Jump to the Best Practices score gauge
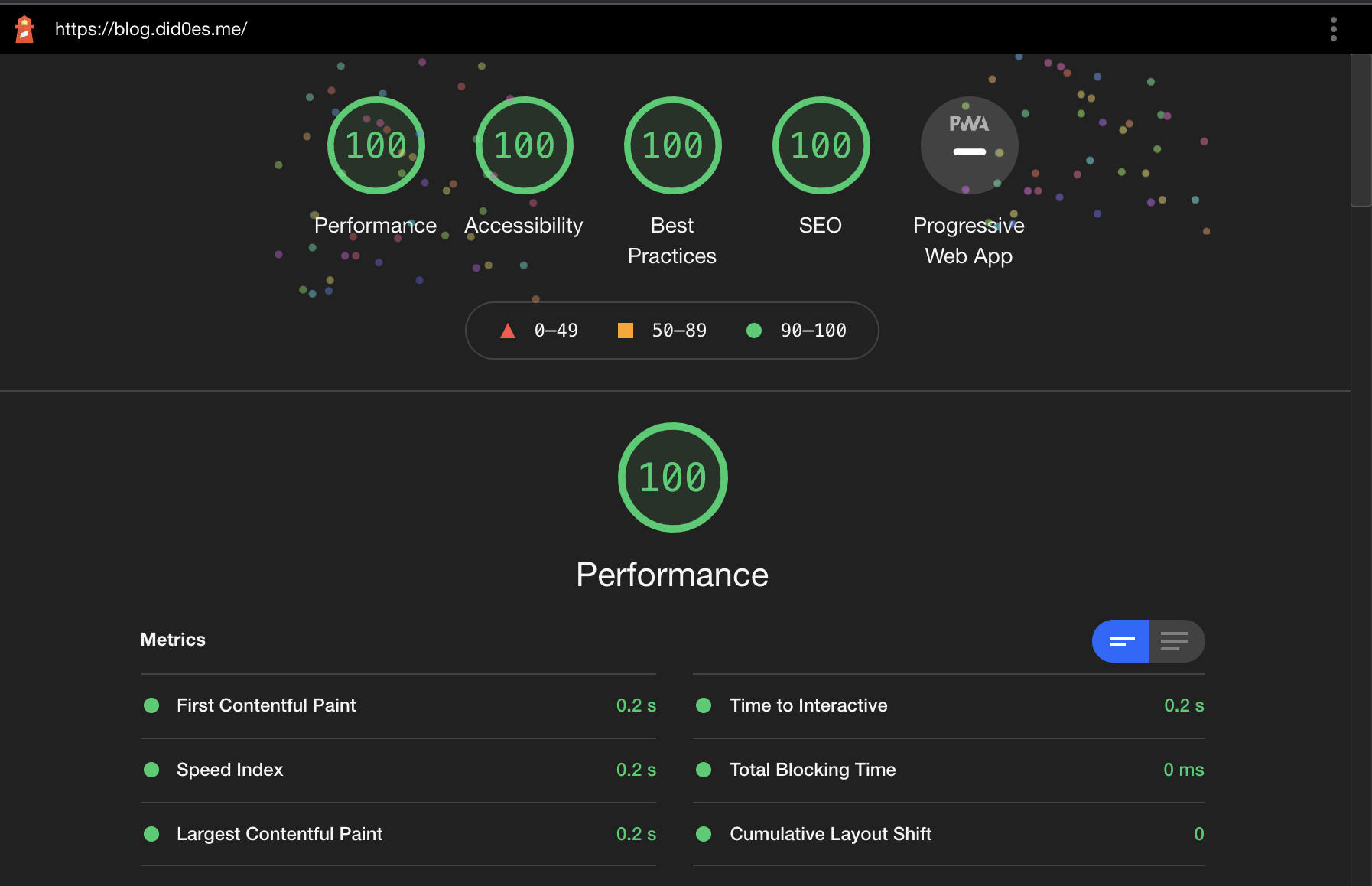Viewport: 1372px width, 886px height. pos(672,145)
